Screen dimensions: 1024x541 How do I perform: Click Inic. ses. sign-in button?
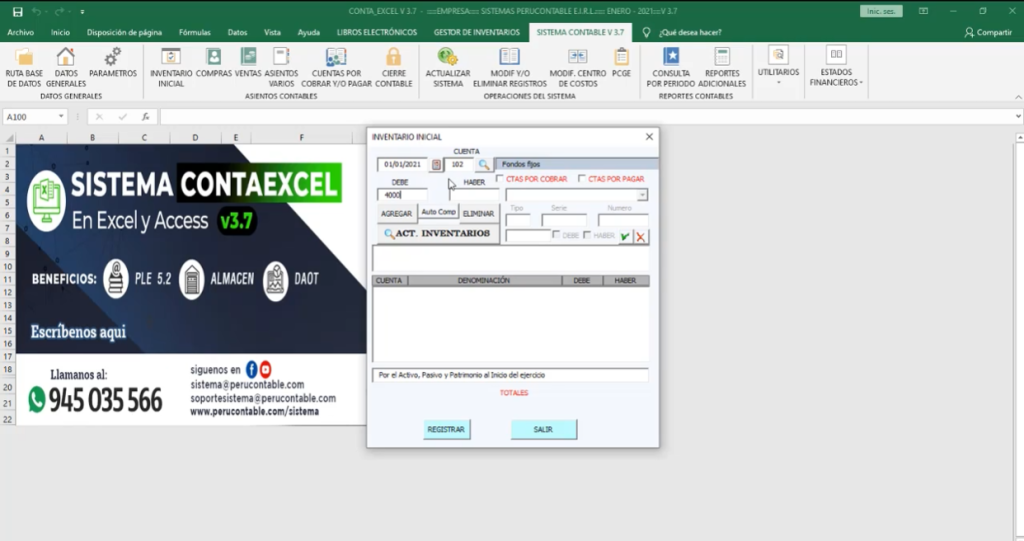pos(881,11)
